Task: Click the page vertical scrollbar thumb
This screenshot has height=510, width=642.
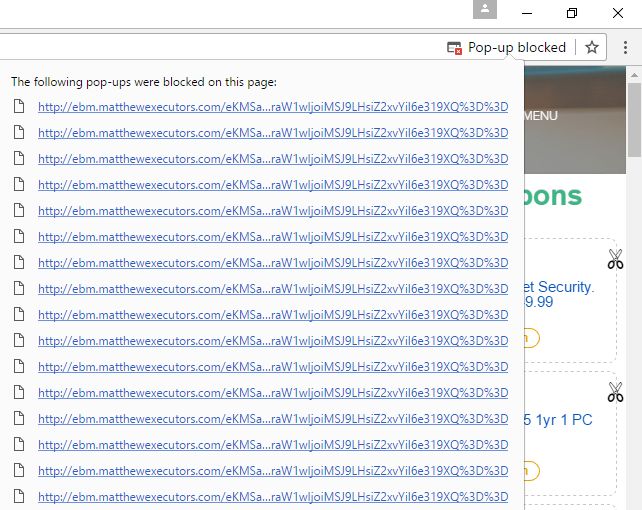Action: point(634,120)
